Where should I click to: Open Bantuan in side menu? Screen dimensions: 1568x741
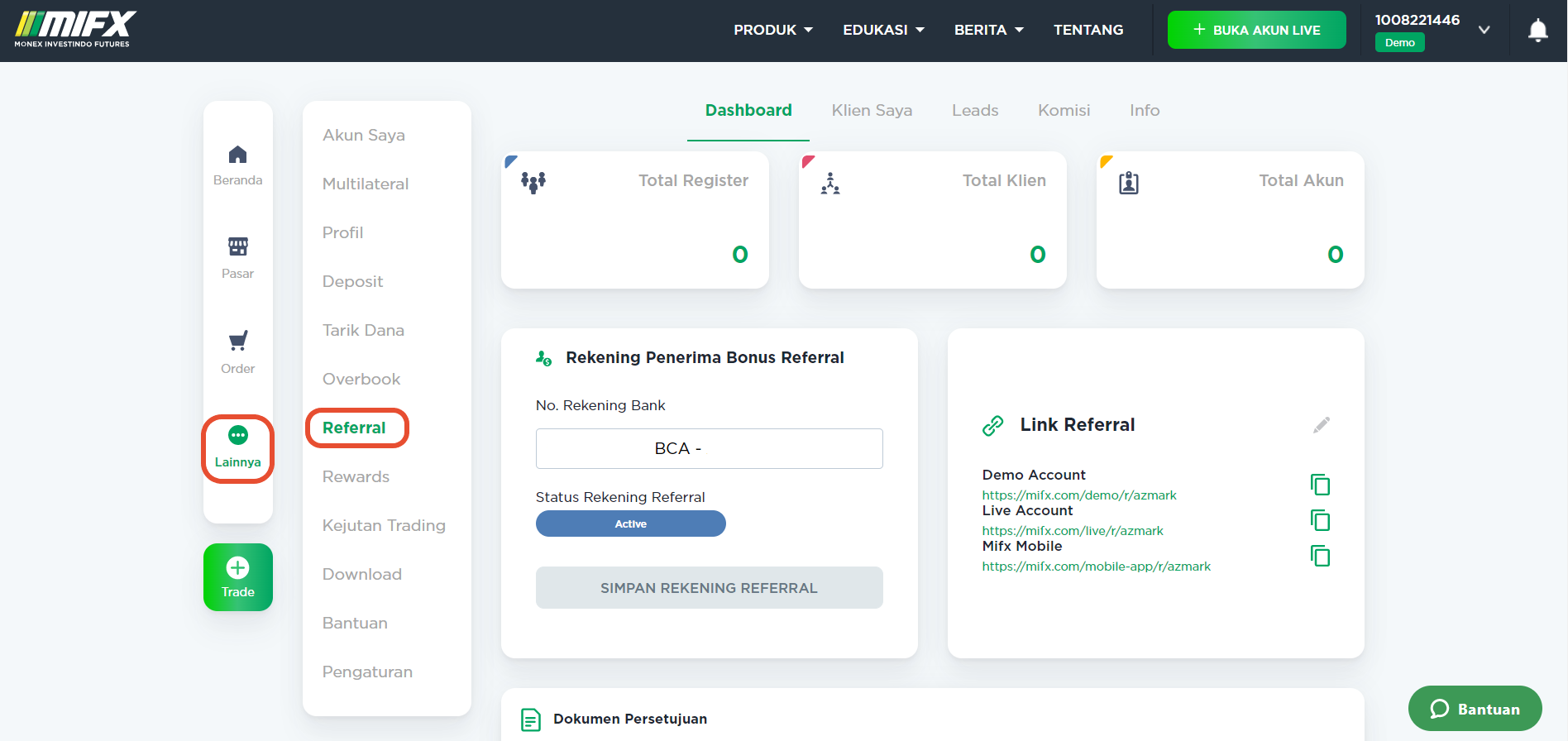355,623
